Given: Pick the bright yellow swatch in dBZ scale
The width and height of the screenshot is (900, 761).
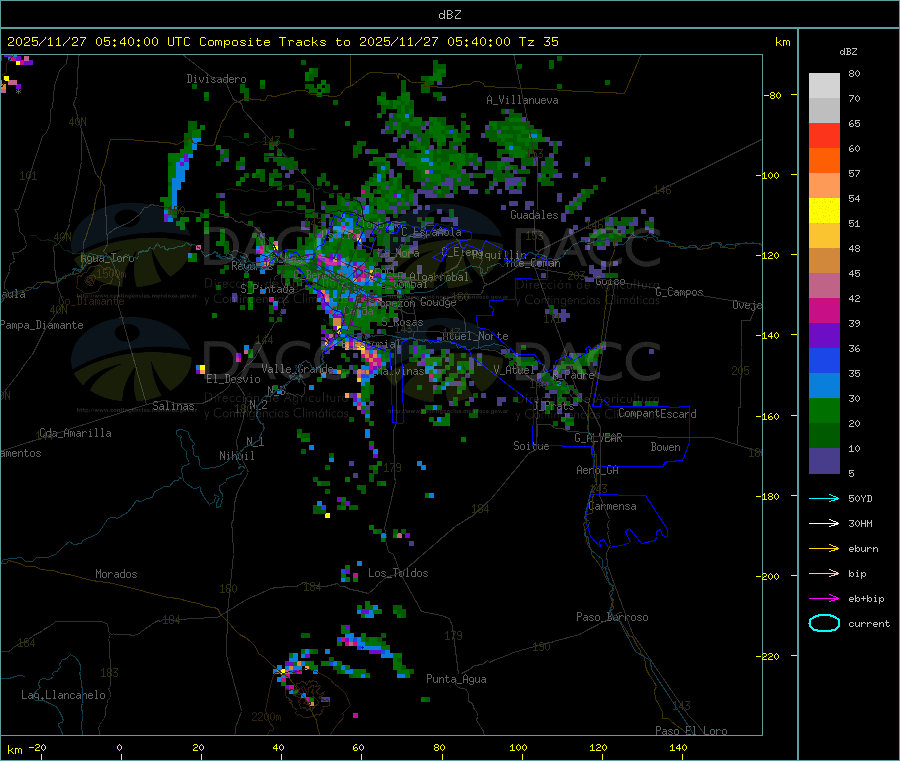Looking at the screenshot, I should click(824, 211).
